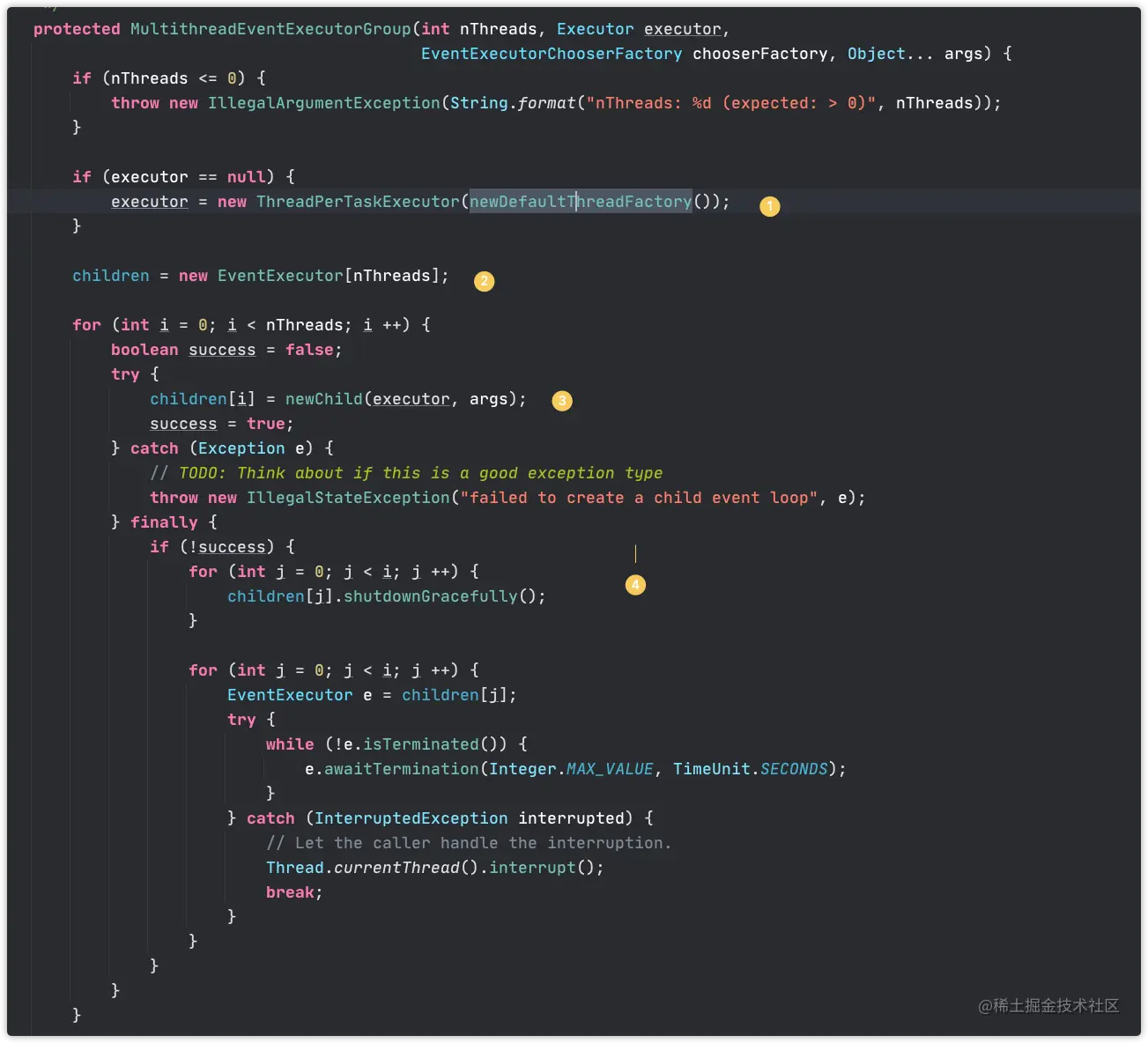Click the italic 'format' method call

[547, 103]
